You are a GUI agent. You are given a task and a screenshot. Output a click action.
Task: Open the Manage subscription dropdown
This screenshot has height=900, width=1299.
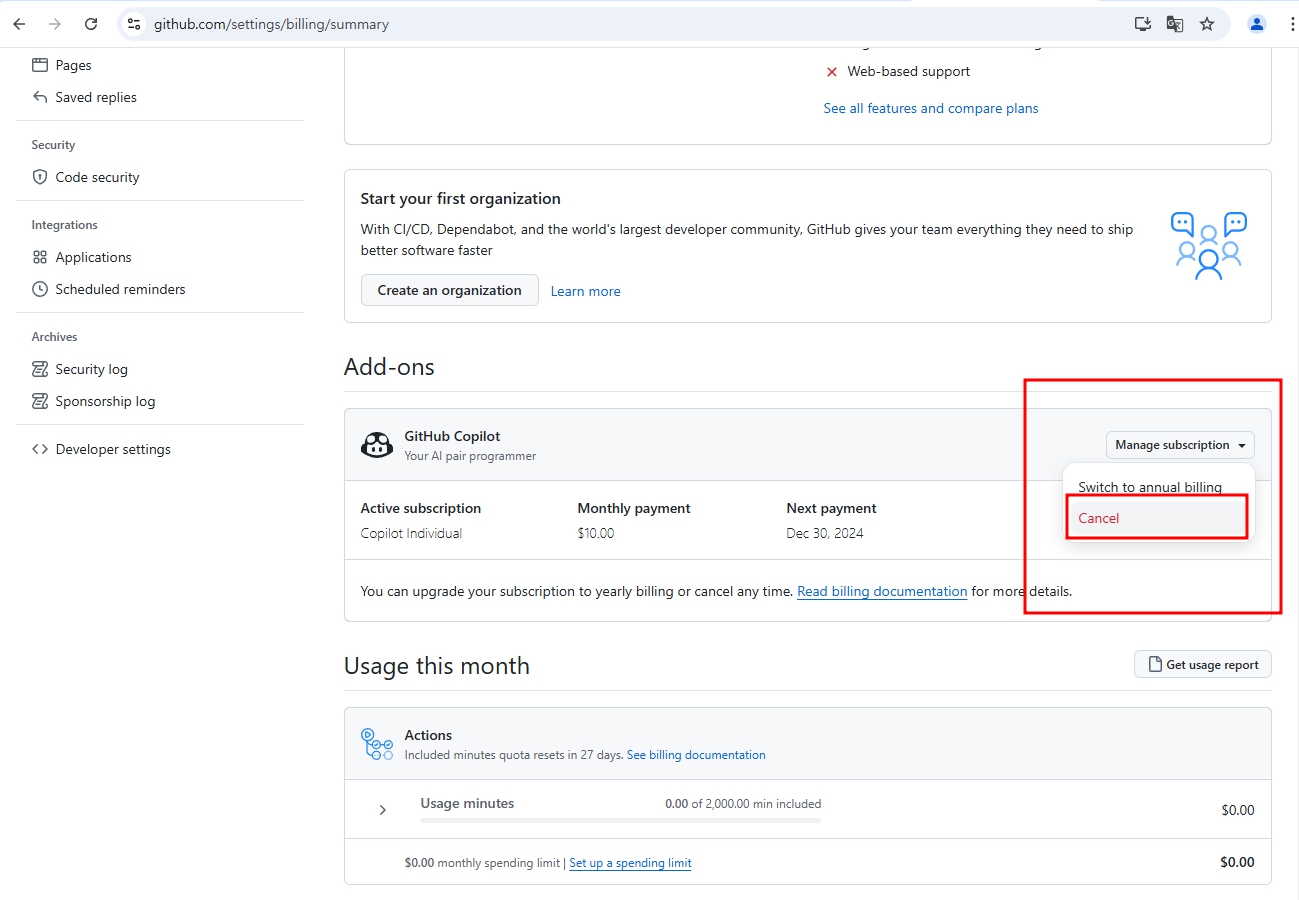tap(1180, 445)
